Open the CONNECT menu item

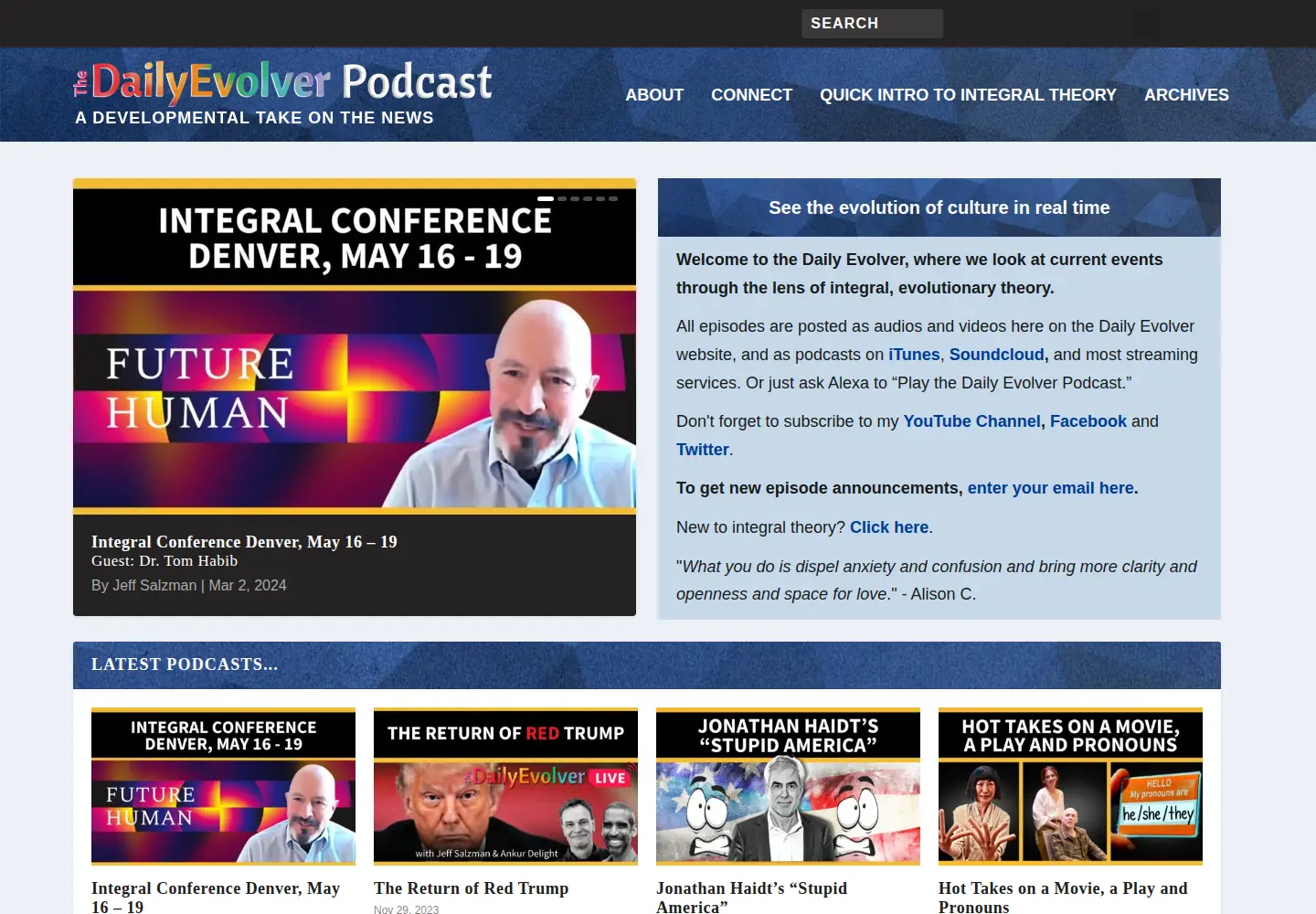click(x=751, y=95)
